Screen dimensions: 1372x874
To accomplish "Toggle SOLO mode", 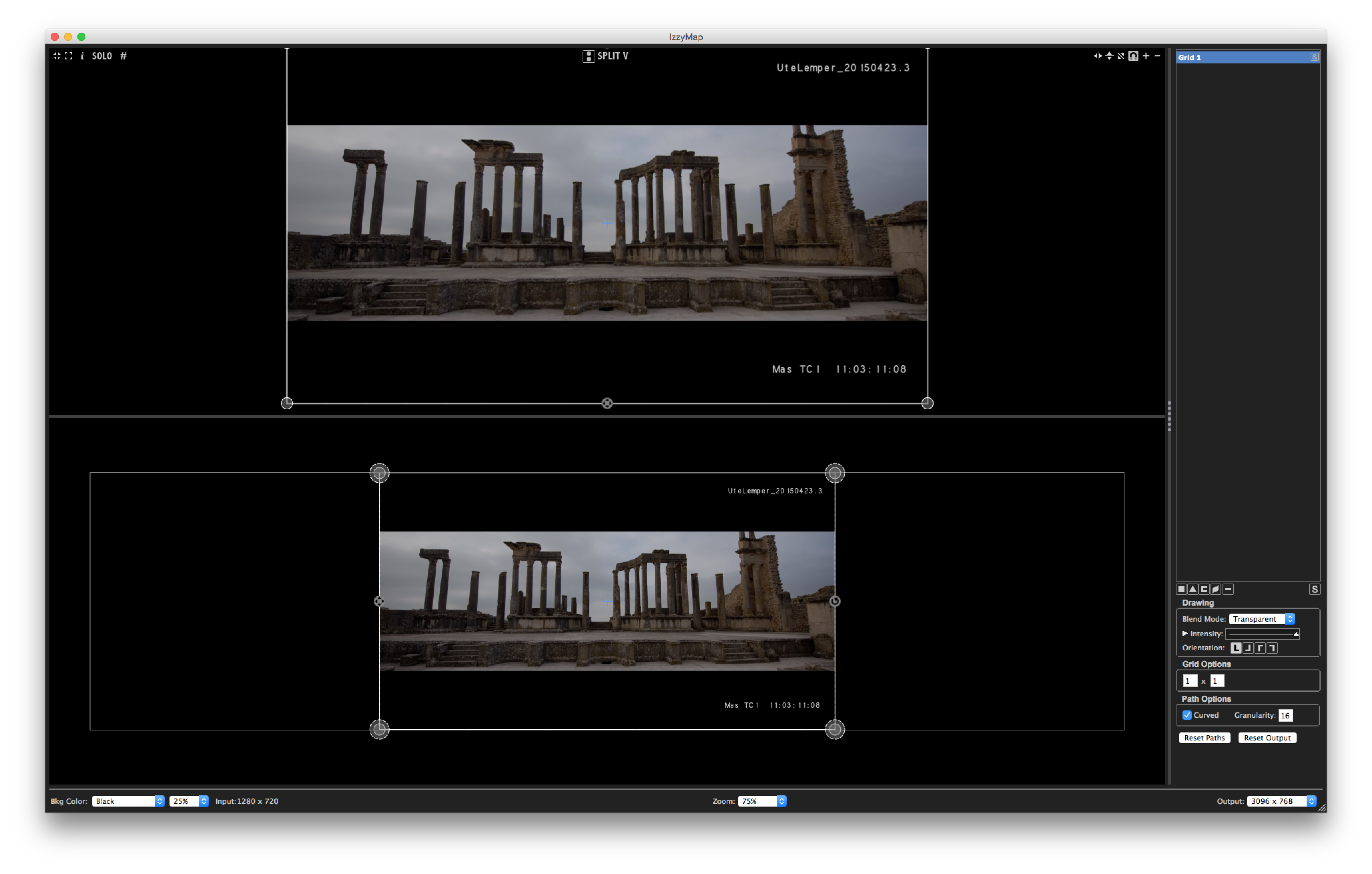I will click(x=102, y=56).
